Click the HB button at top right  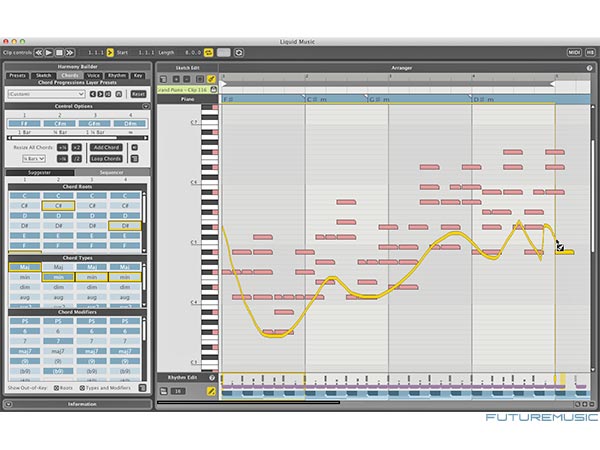coord(590,53)
